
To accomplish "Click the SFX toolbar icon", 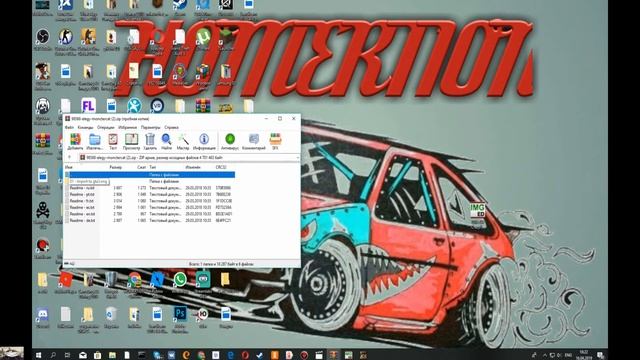I will pyautogui.click(x=275, y=142).
